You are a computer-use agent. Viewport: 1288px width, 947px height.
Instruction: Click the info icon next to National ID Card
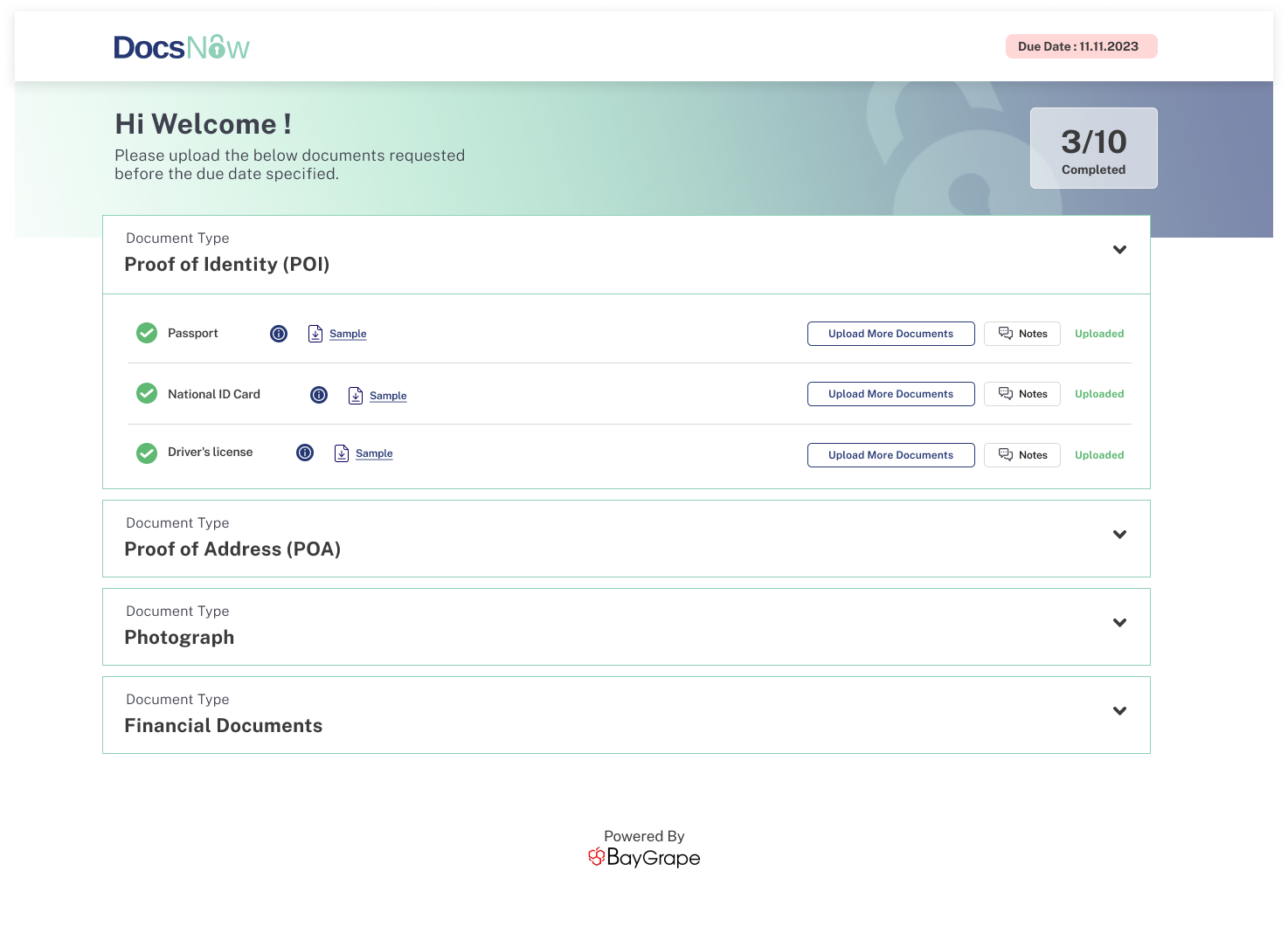click(x=318, y=395)
